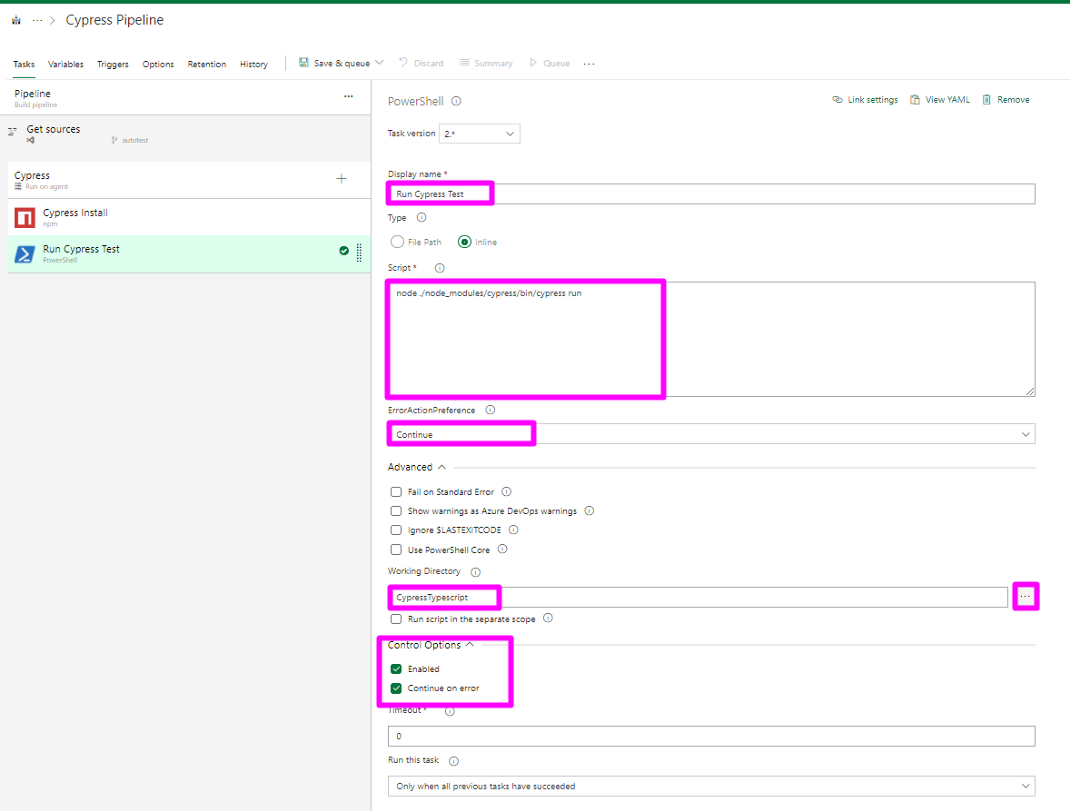Viewport: 1070px width, 811px height.
Task: Click the Discard button
Action: click(x=421, y=63)
